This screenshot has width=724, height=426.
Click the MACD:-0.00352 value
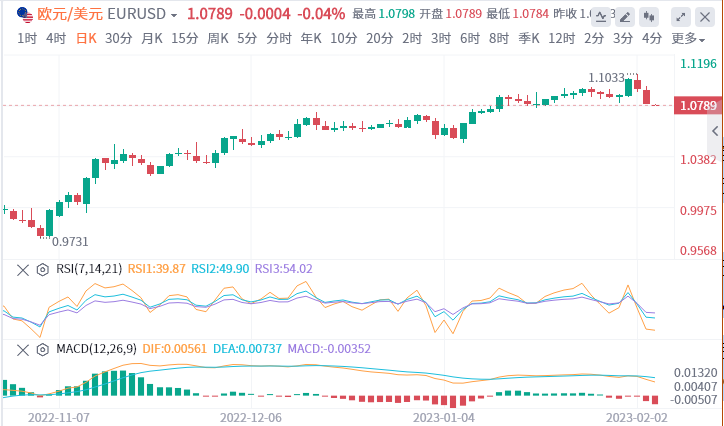(x=329, y=348)
